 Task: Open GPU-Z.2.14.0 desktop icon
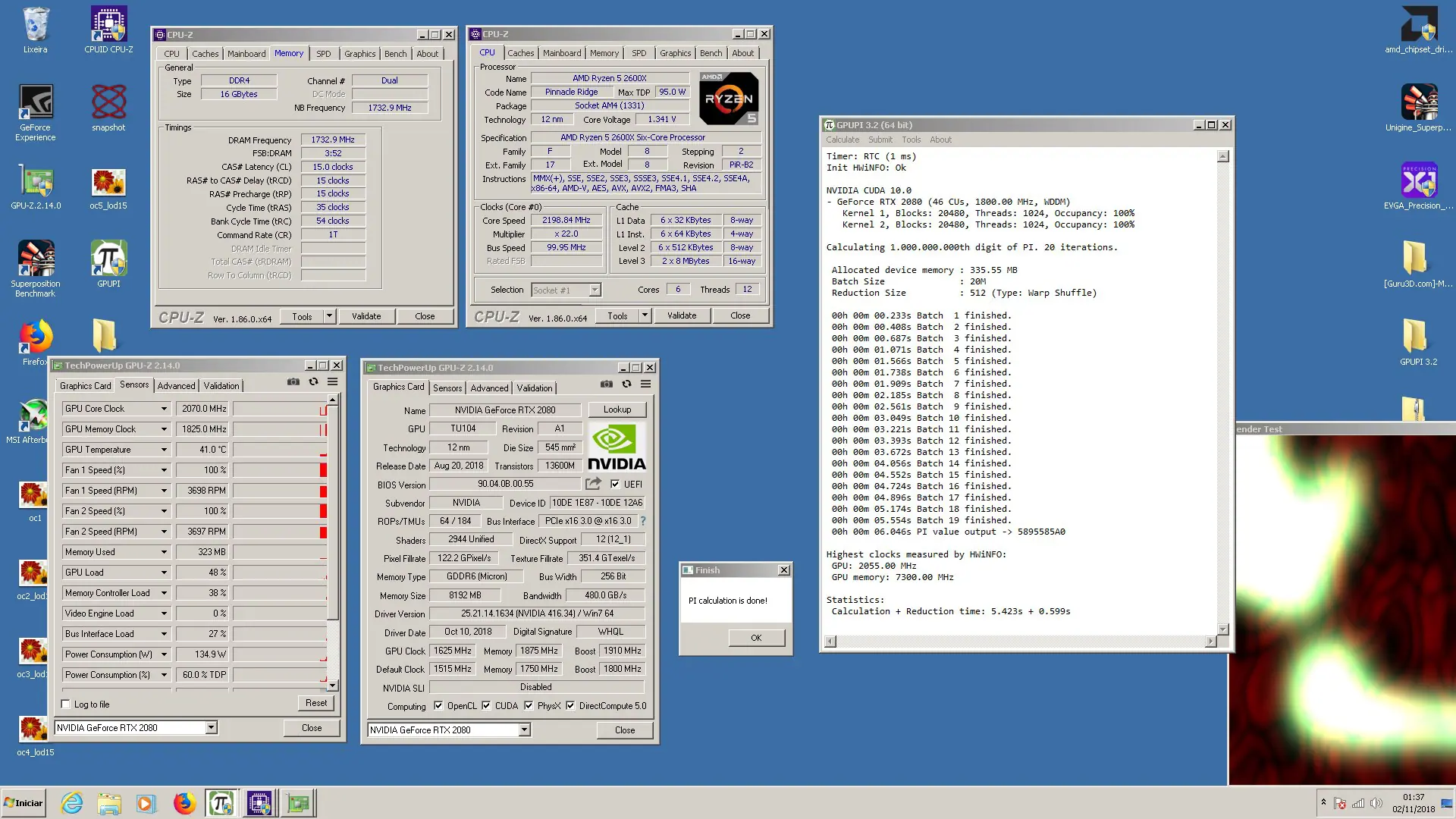[x=36, y=187]
